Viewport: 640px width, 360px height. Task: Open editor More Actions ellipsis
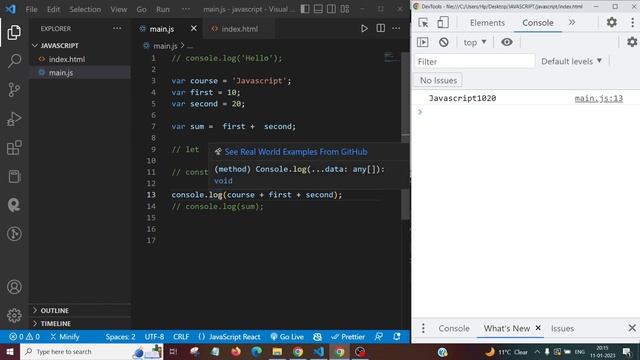pyautogui.click(x=396, y=28)
